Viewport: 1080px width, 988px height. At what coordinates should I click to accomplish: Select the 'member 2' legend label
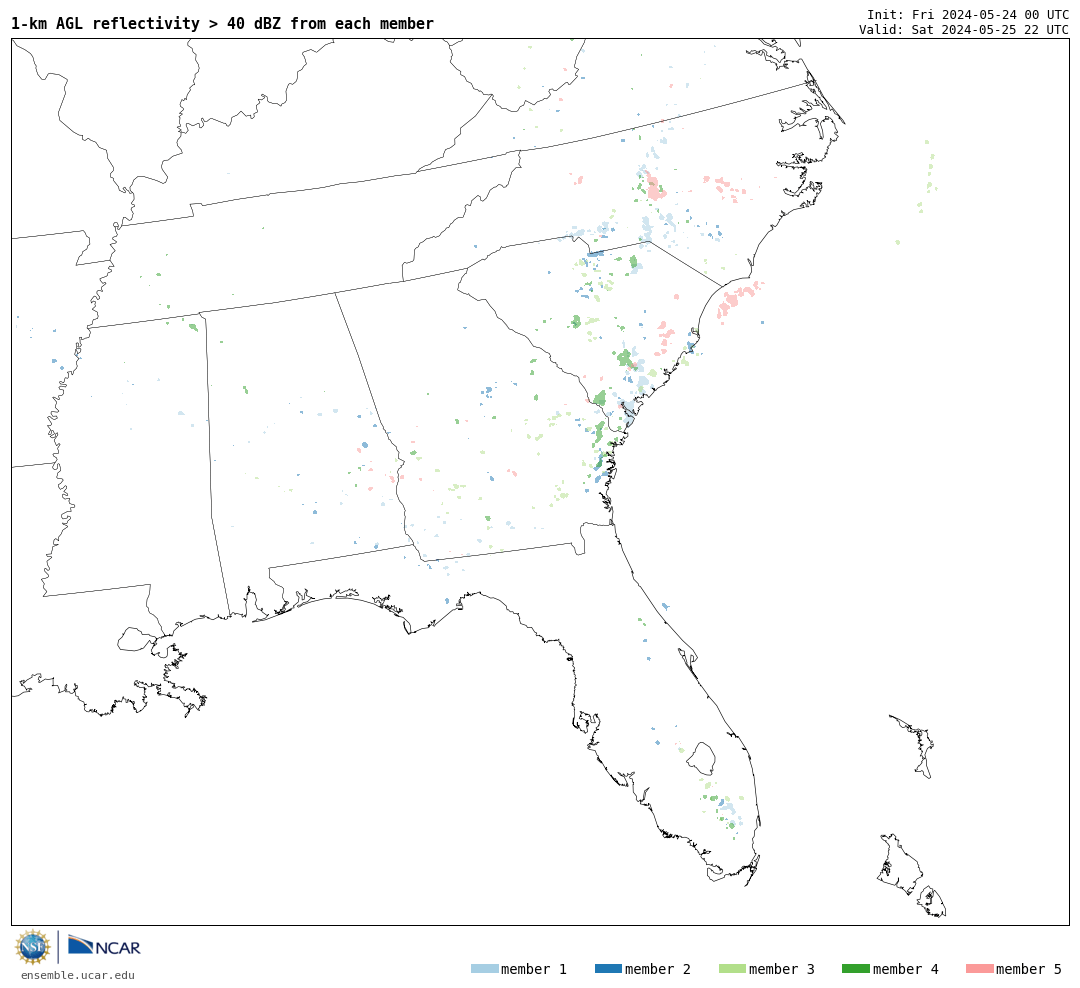(658, 969)
